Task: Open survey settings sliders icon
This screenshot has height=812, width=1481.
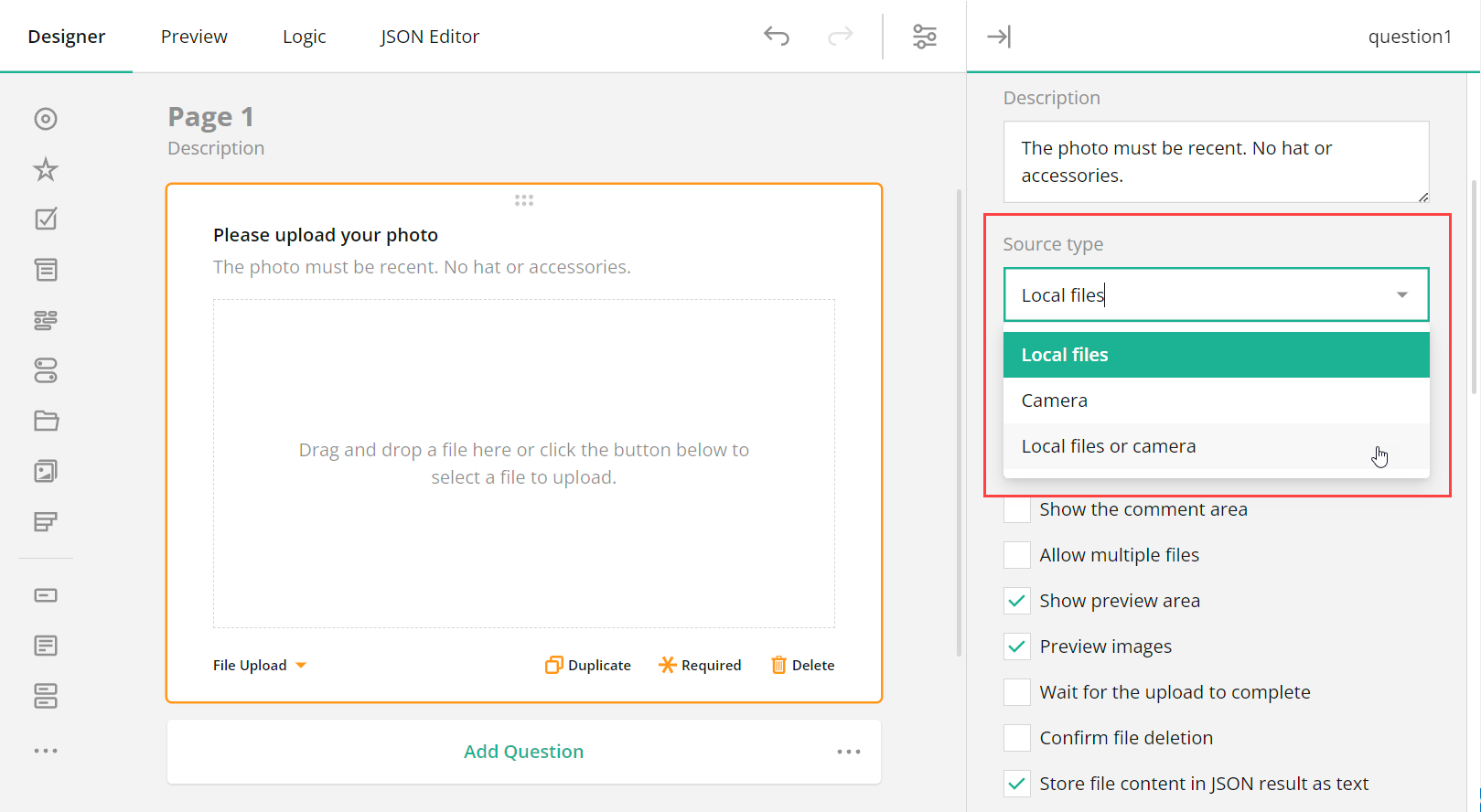Action: click(925, 37)
